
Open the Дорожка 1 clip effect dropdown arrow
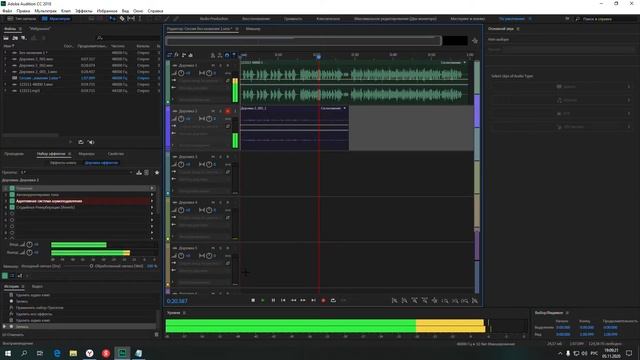(464, 62)
